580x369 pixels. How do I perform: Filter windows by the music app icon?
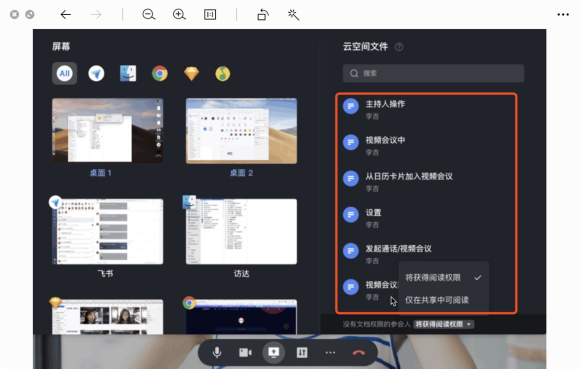(223, 73)
